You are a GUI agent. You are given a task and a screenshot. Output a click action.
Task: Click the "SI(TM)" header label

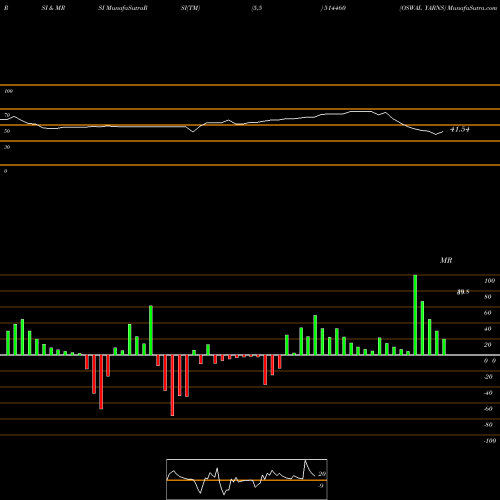(x=190, y=8)
